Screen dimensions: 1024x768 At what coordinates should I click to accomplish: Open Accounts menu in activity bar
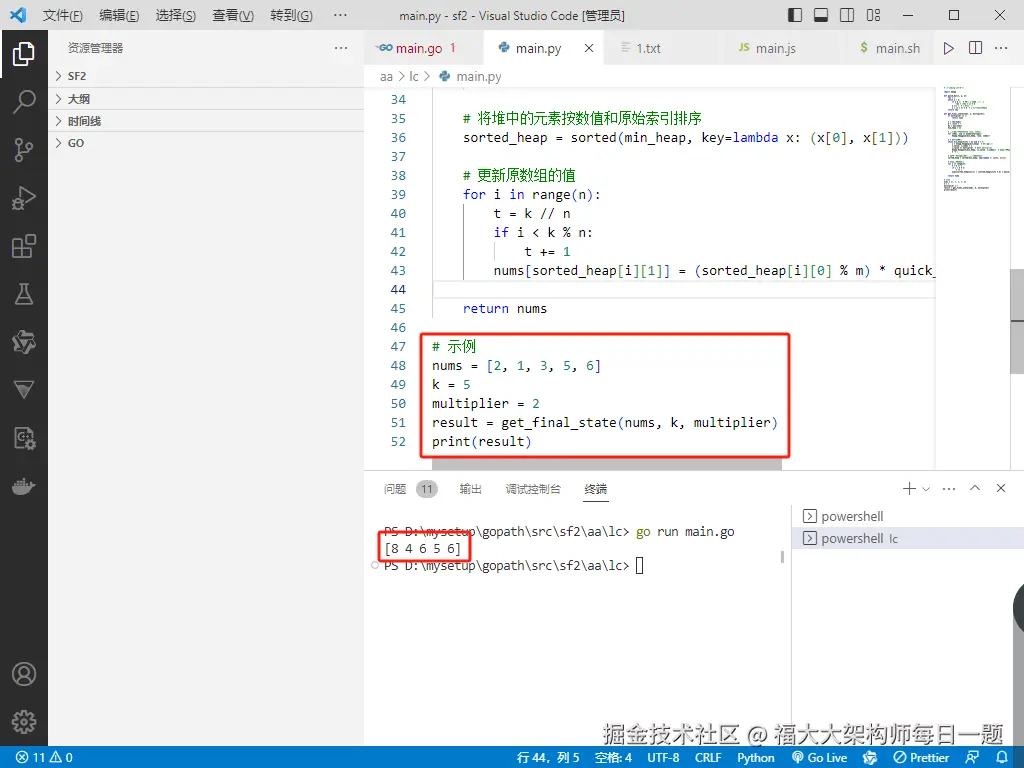(x=24, y=674)
